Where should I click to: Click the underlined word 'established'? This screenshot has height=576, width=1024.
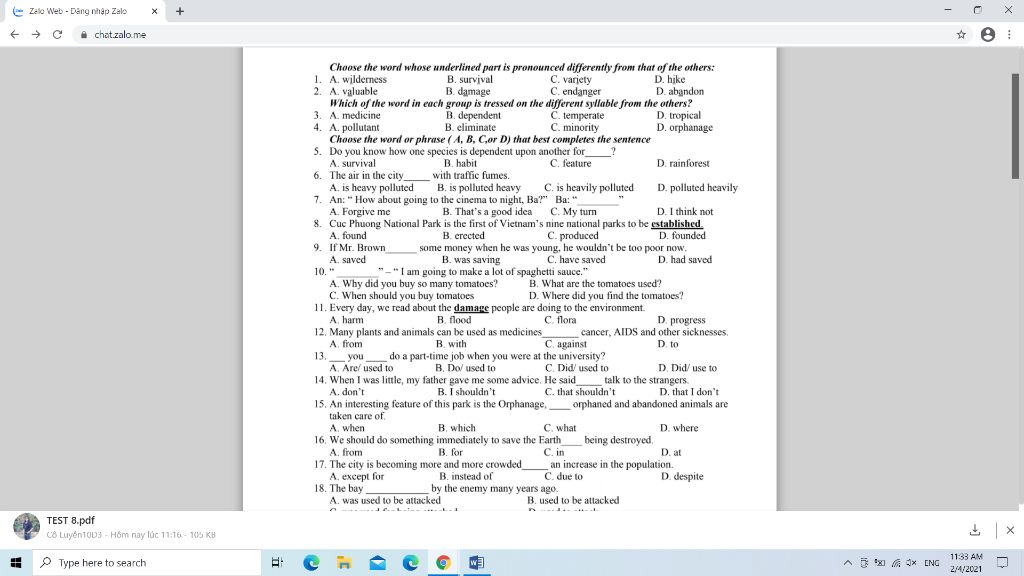[677, 223]
